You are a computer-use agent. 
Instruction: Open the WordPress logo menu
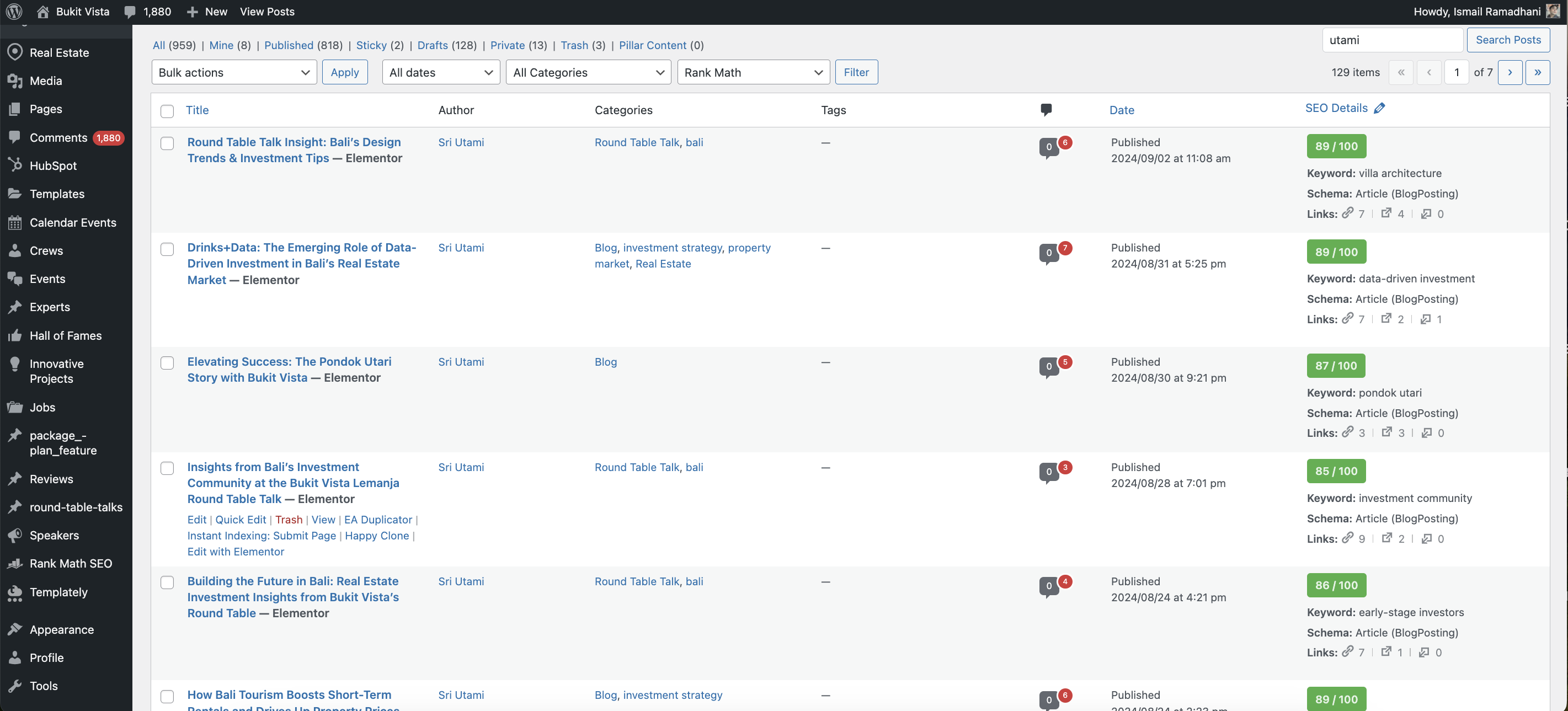(14, 12)
